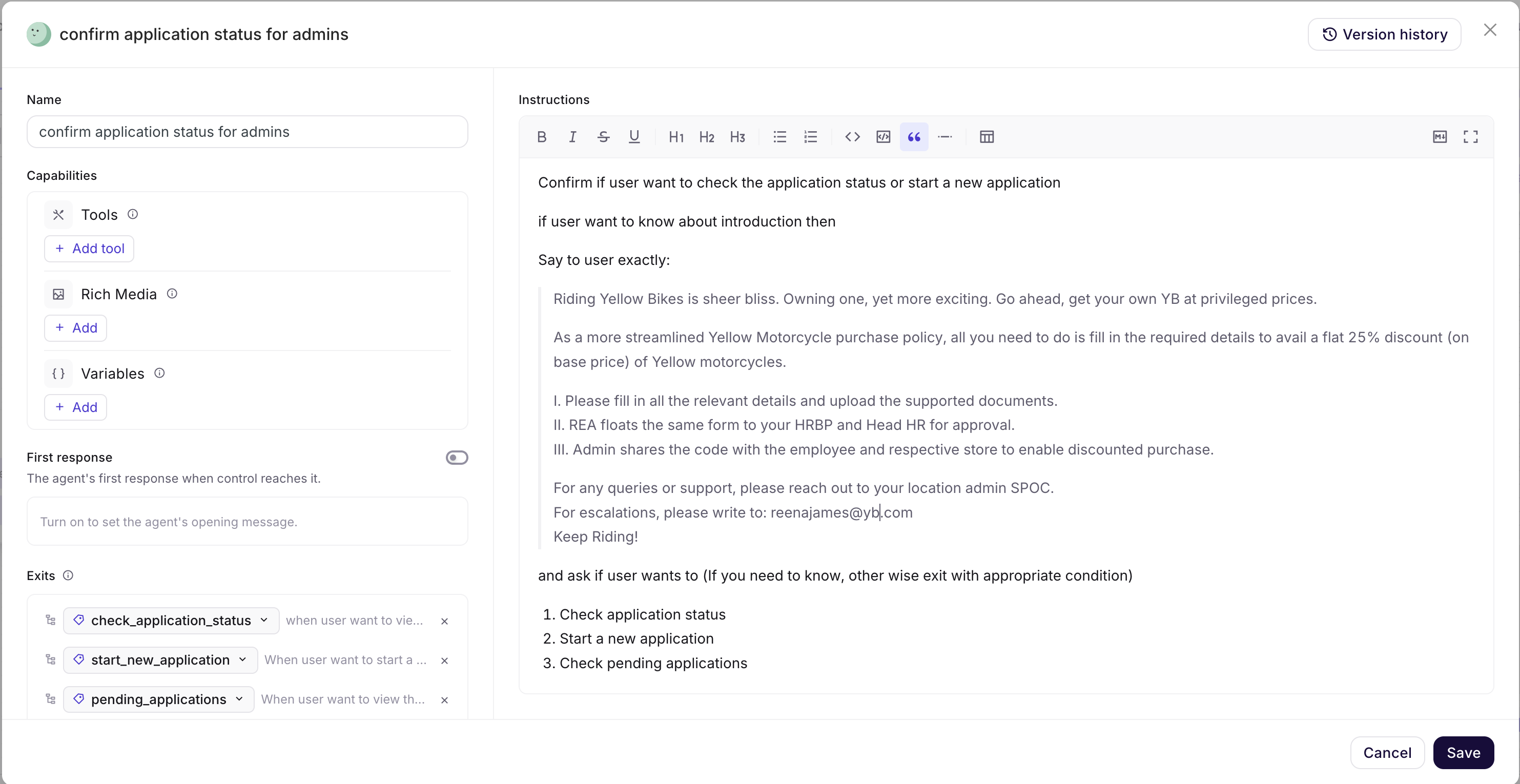The width and height of the screenshot is (1520, 784).
Task: Switch to markdown view
Action: (1440, 137)
